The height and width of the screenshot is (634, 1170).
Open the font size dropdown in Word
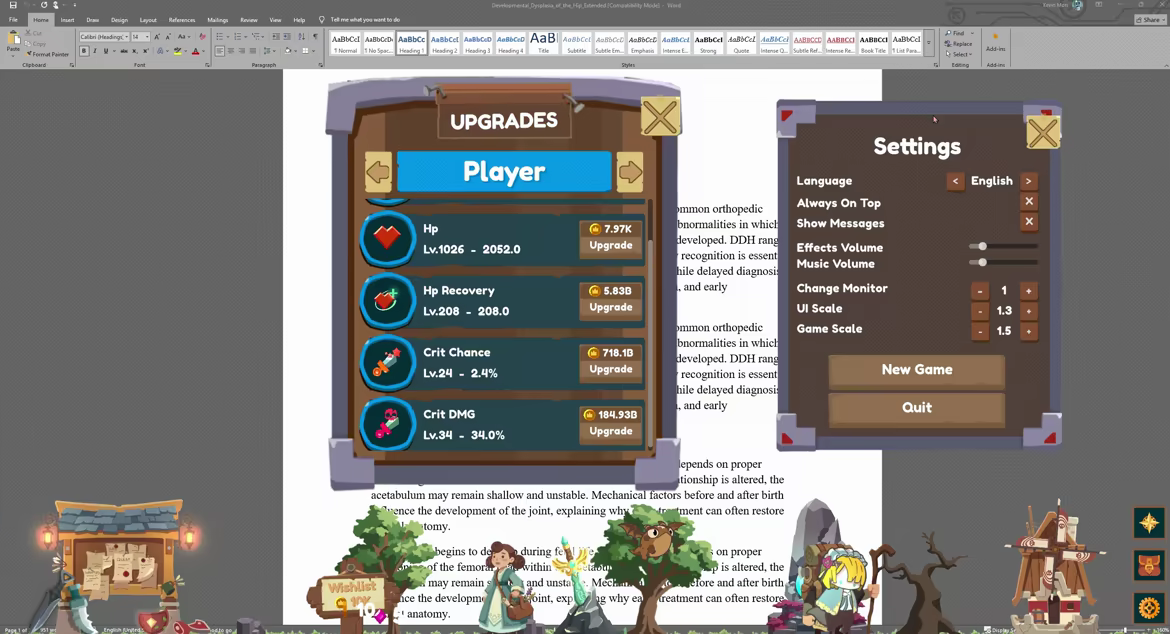(147, 37)
